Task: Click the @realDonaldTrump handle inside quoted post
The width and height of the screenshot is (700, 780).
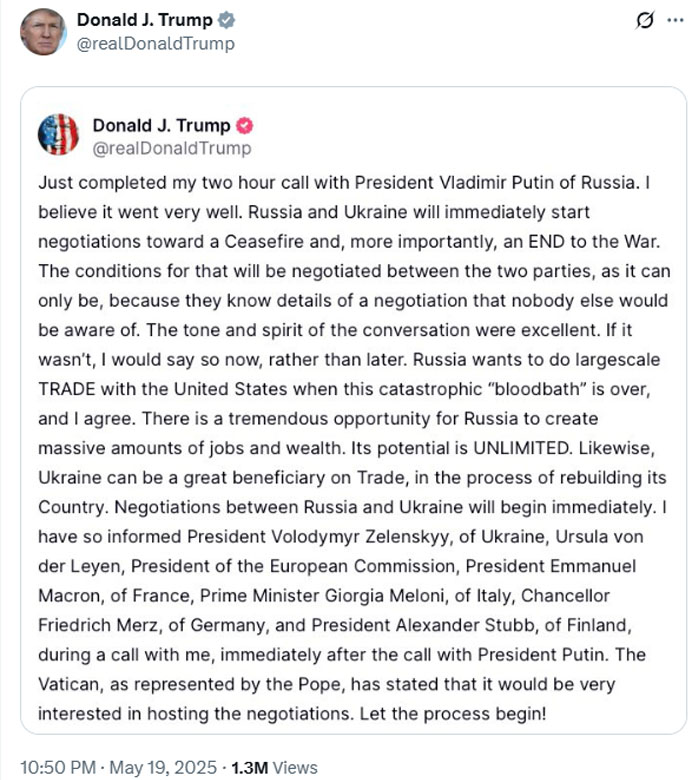Action: (x=172, y=149)
